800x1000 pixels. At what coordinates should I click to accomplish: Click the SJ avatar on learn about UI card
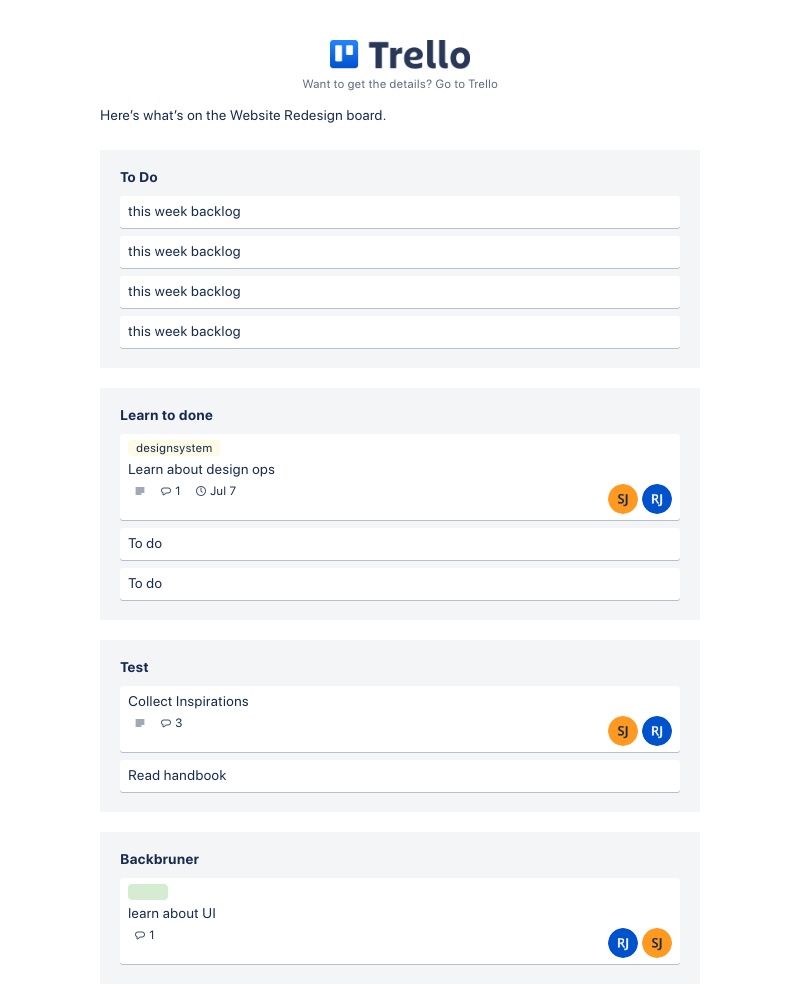657,942
